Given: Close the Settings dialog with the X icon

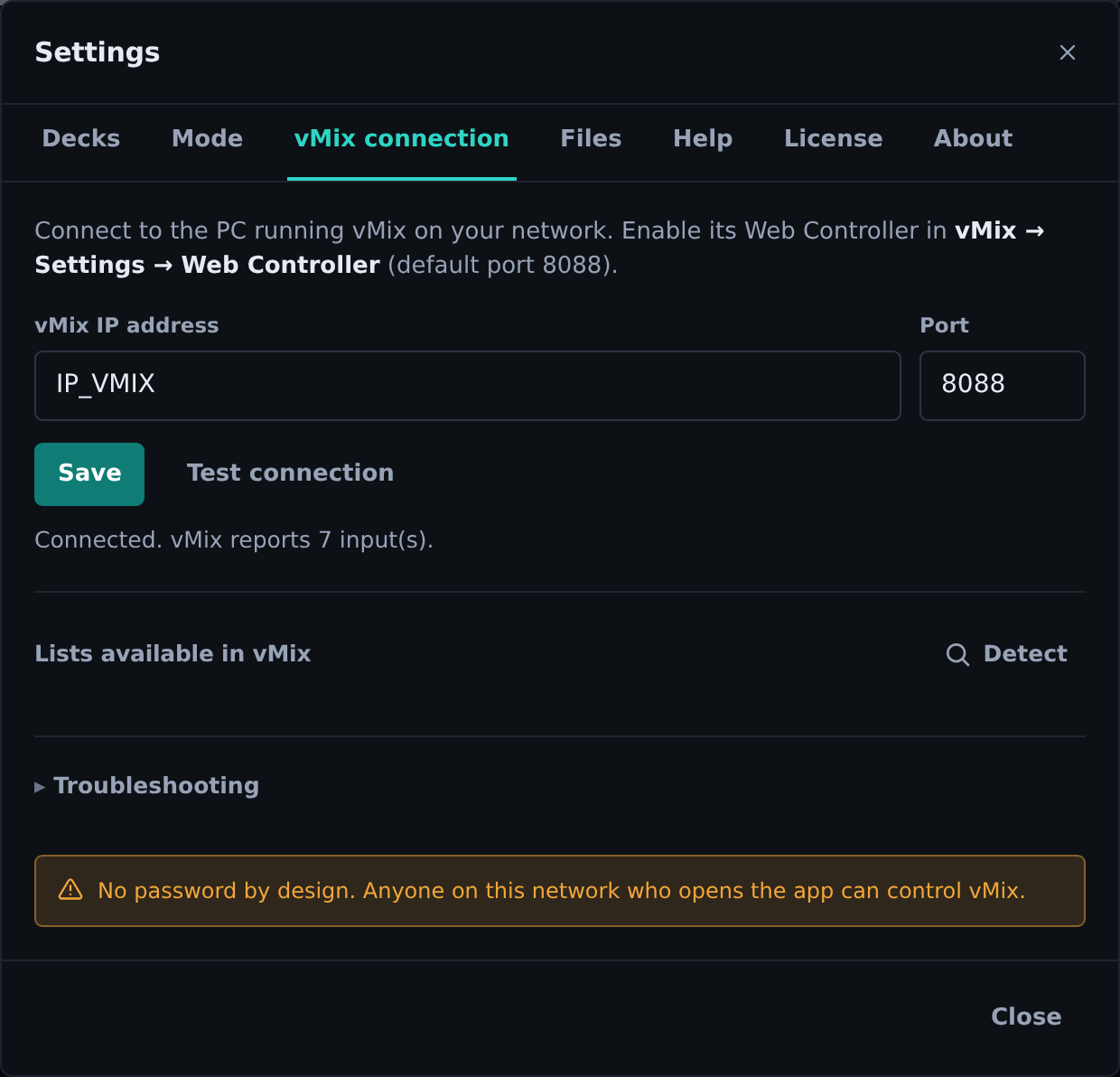Looking at the screenshot, I should (x=1067, y=52).
